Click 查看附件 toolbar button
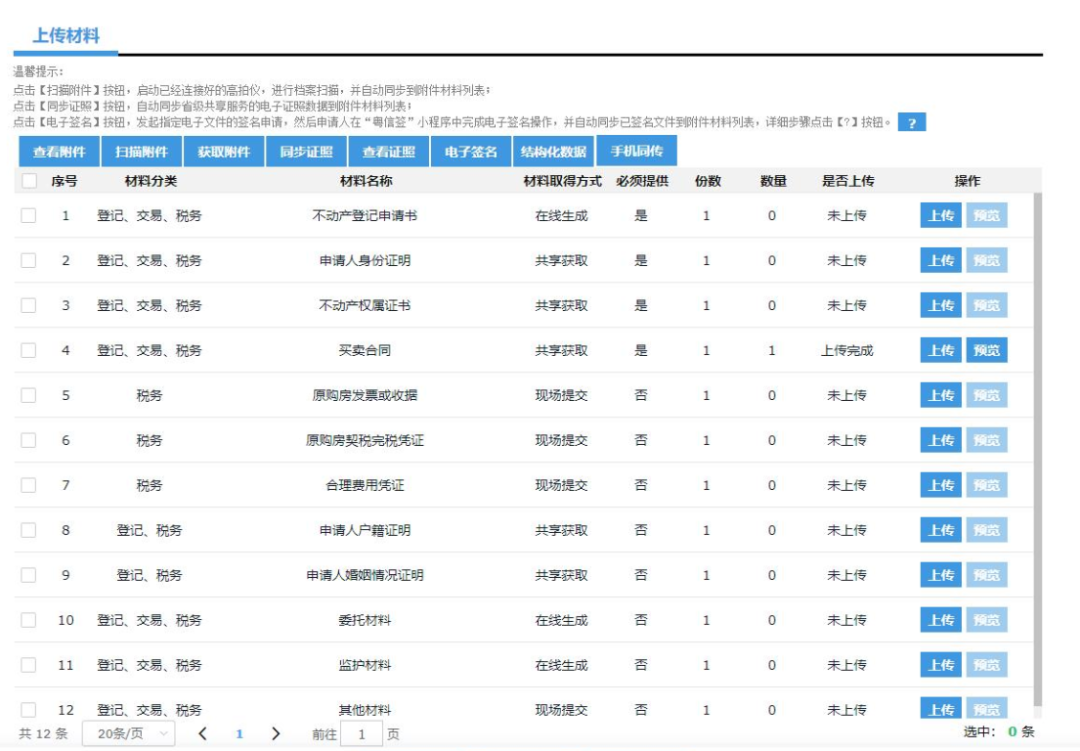1080x751 pixels. [59, 152]
